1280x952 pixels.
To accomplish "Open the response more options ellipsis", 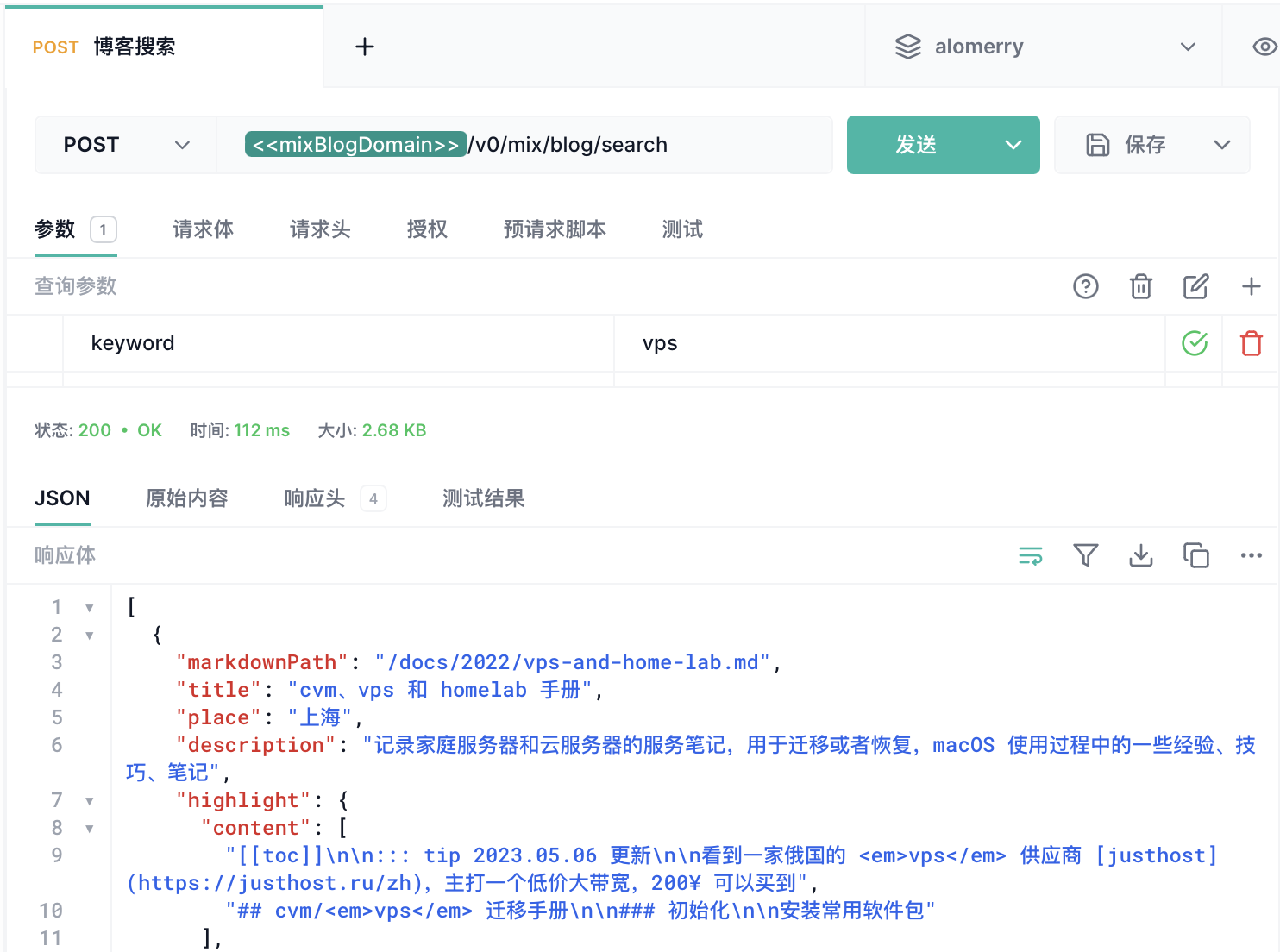I will tap(1252, 555).
